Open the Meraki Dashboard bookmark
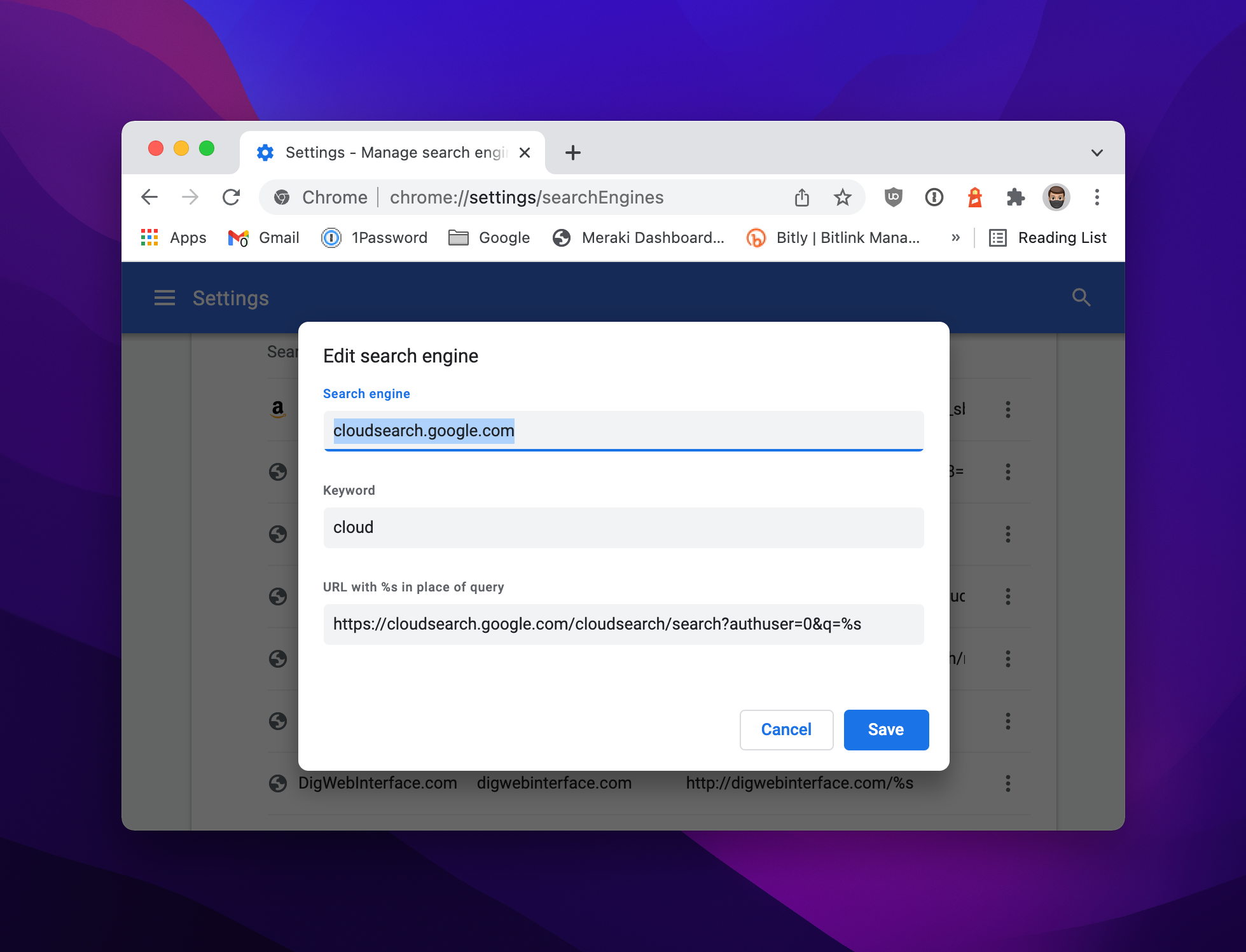Image resolution: width=1246 pixels, height=952 pixels. [639, 238]
